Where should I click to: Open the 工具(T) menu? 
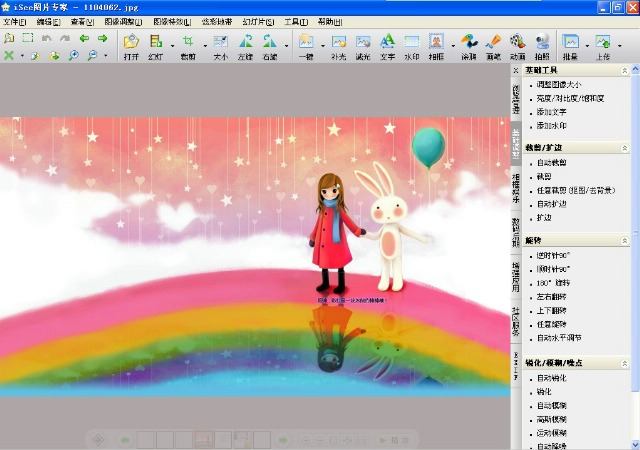point(296,22)
